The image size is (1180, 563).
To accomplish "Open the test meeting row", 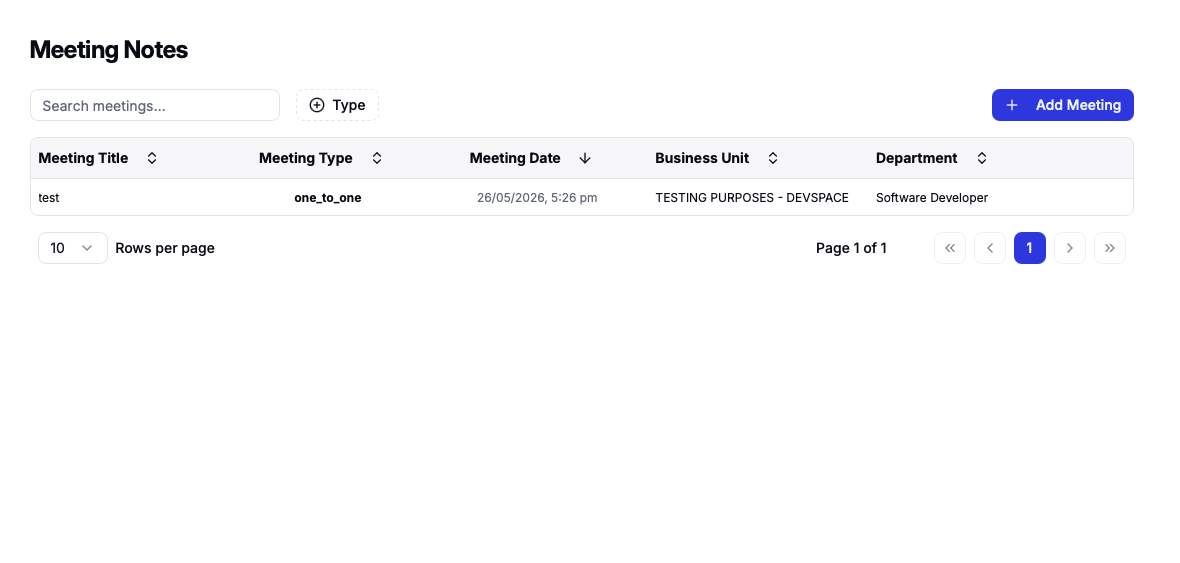I will coord(582,197).
